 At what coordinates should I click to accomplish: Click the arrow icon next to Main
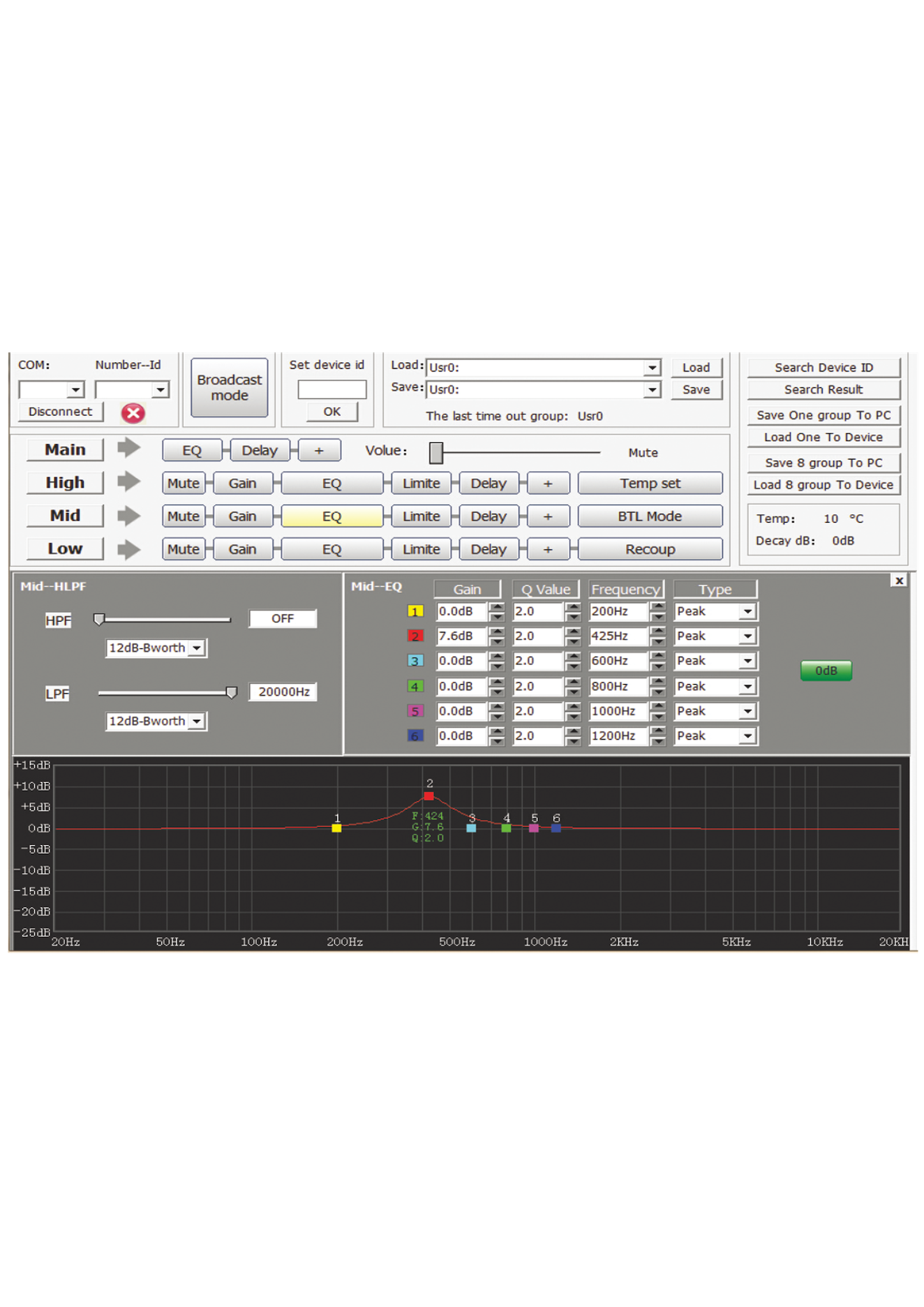128,449
